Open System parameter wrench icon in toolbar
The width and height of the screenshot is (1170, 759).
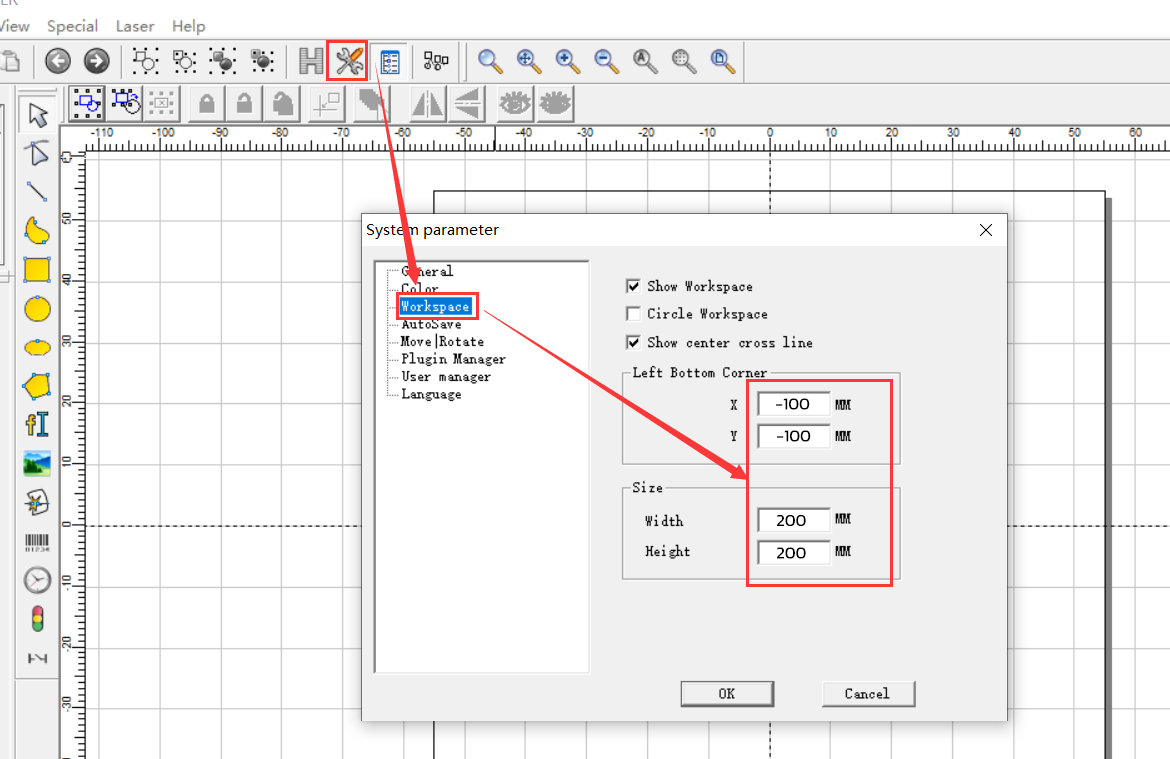pyautogui.click(x=348, y=62)
